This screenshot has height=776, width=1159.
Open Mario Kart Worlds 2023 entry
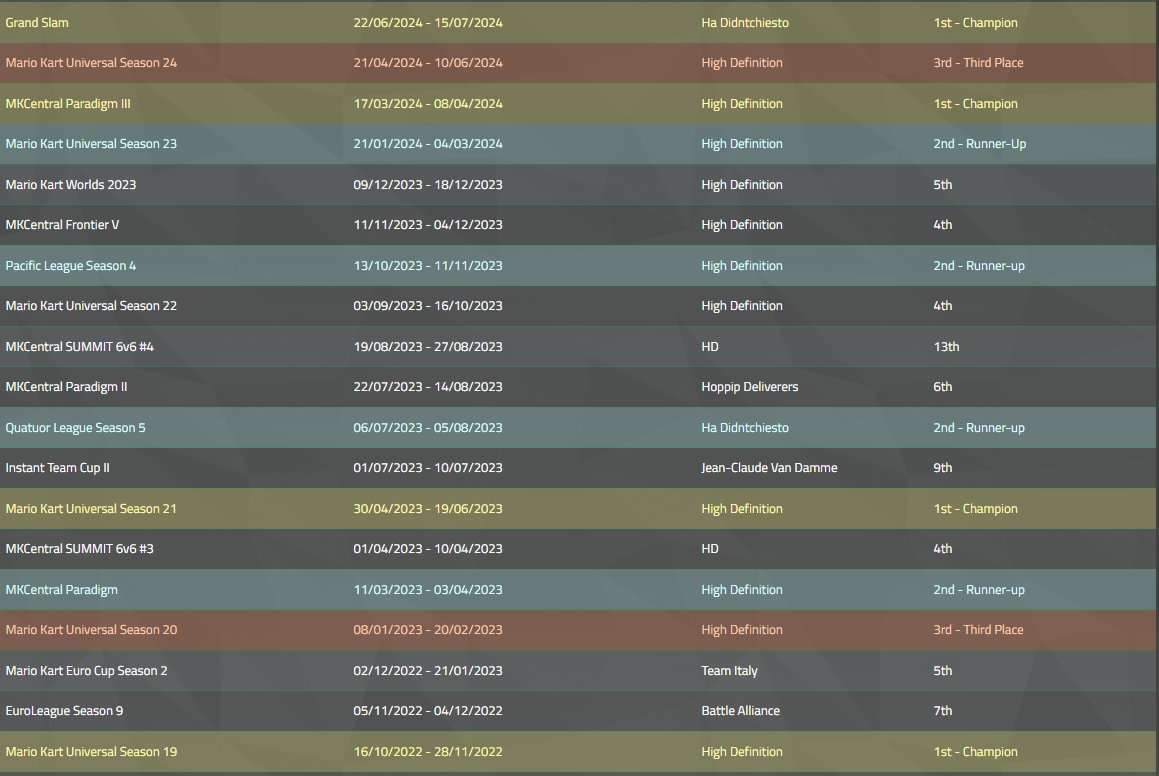[71, 185]
